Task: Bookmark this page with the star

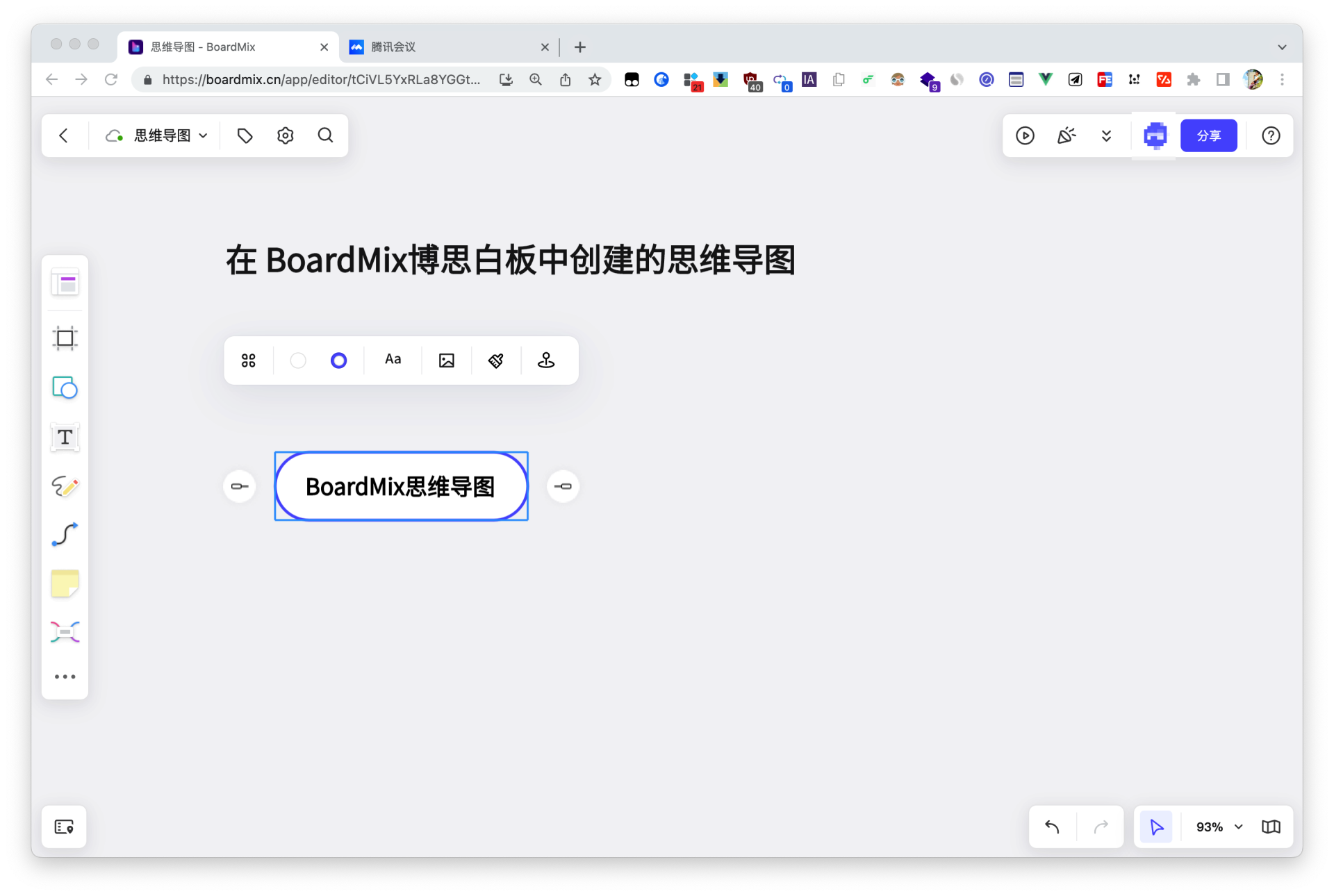Action: pos(595,80)
